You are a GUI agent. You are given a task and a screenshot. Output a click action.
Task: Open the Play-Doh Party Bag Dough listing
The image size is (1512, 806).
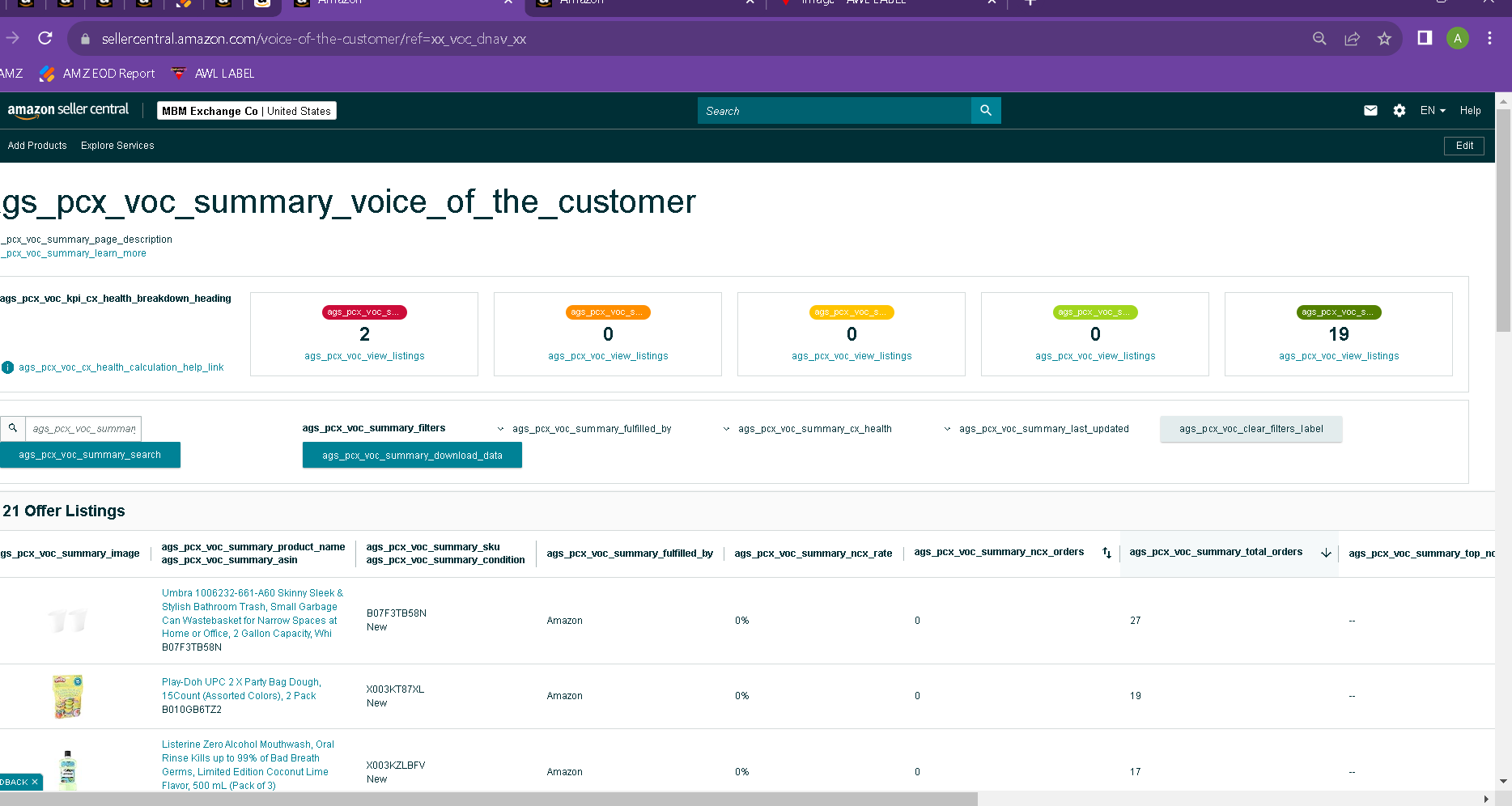pyautogui.click(x=241, y=689)
